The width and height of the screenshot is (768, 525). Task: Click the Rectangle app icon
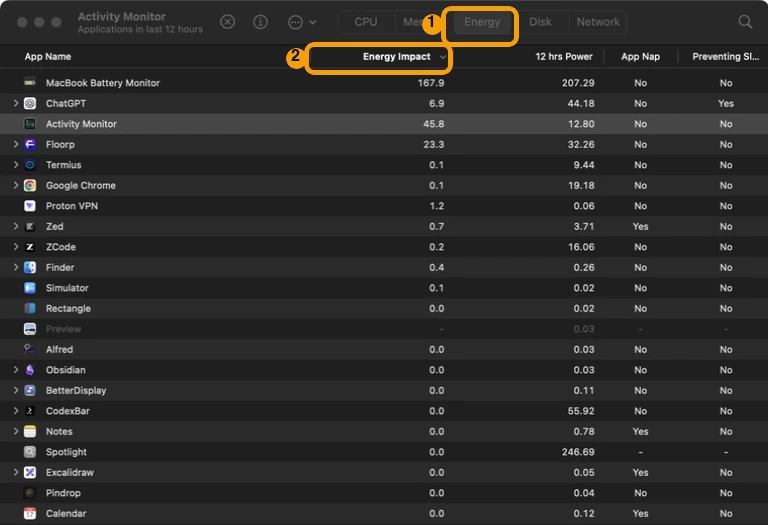point(30,309)
